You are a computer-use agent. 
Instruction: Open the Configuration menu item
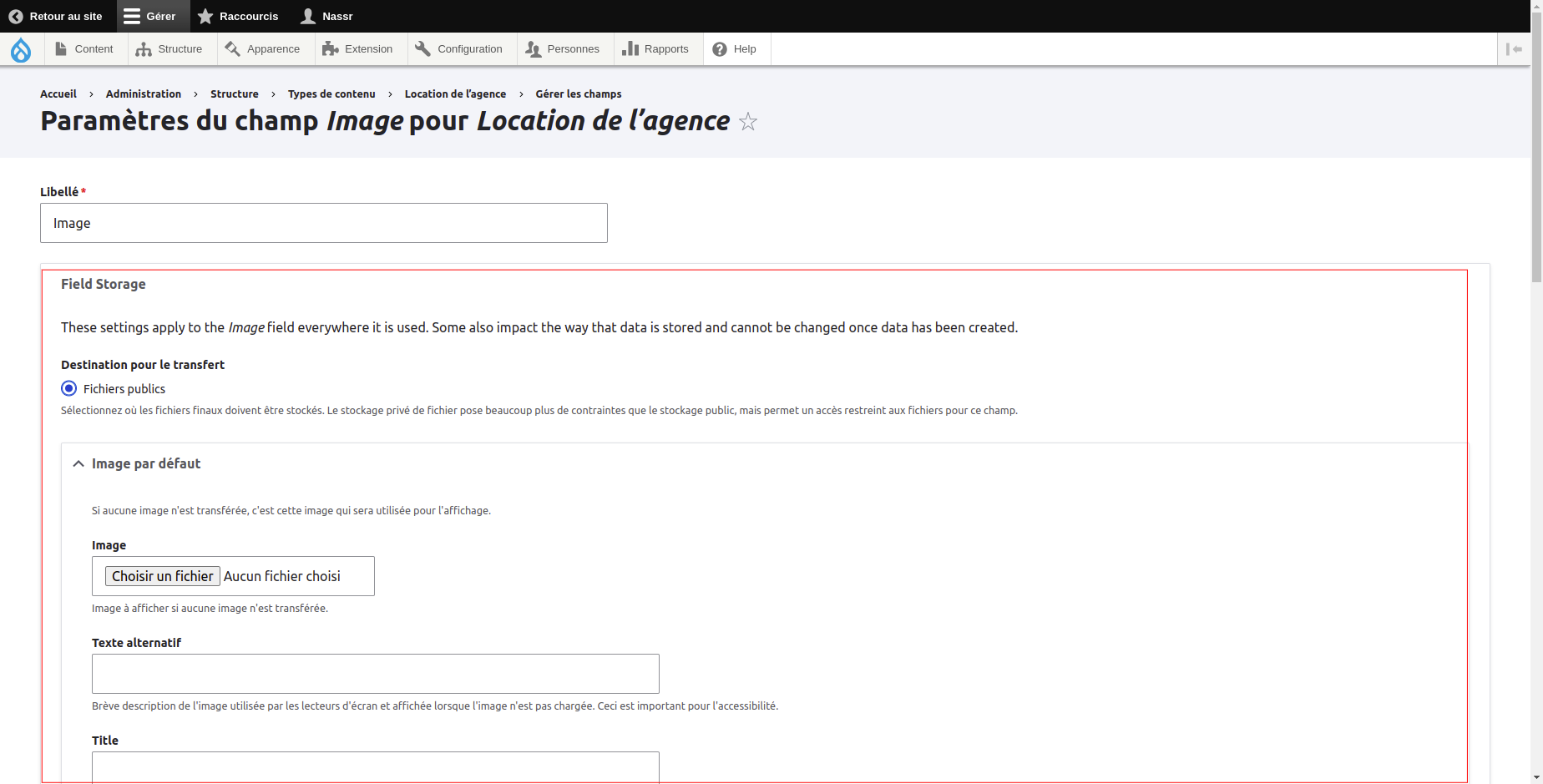[x=460, y=49]
